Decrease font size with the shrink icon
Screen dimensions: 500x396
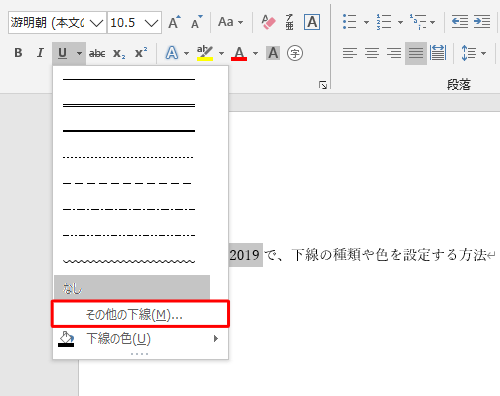tap(196, 22)
